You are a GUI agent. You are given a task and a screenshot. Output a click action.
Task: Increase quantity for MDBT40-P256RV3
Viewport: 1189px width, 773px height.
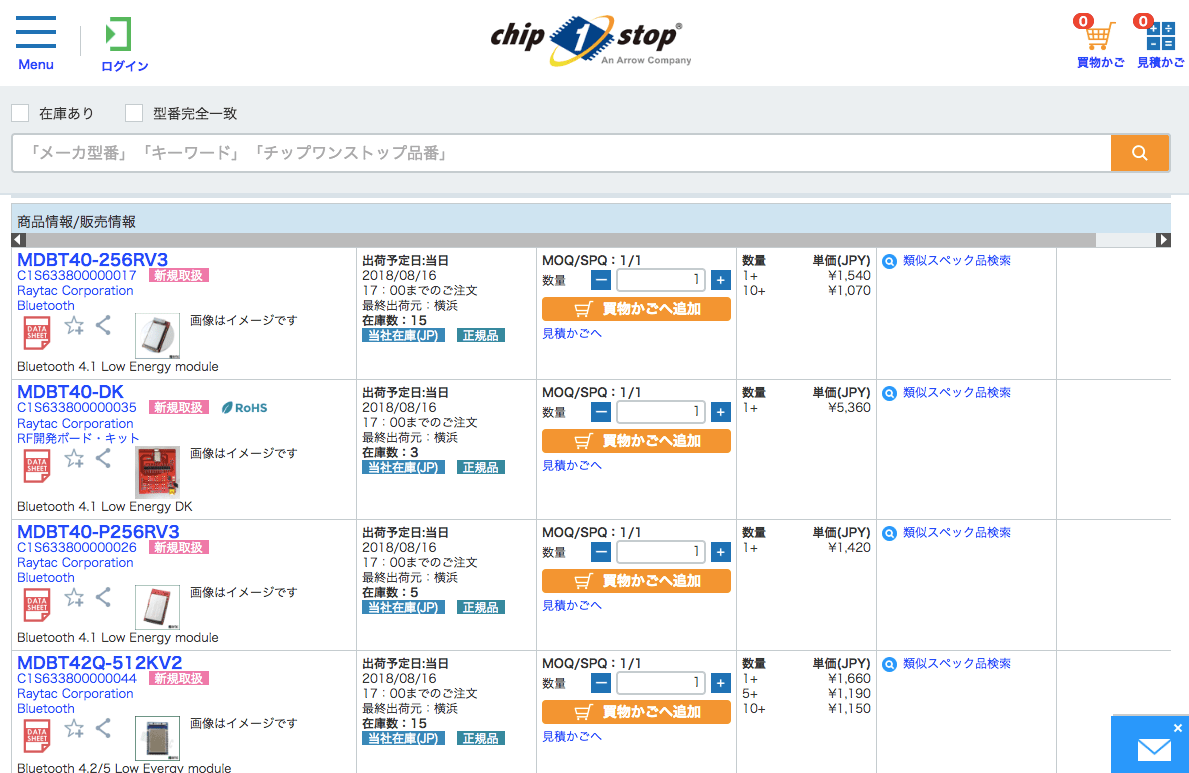click(x=720, y=551)
